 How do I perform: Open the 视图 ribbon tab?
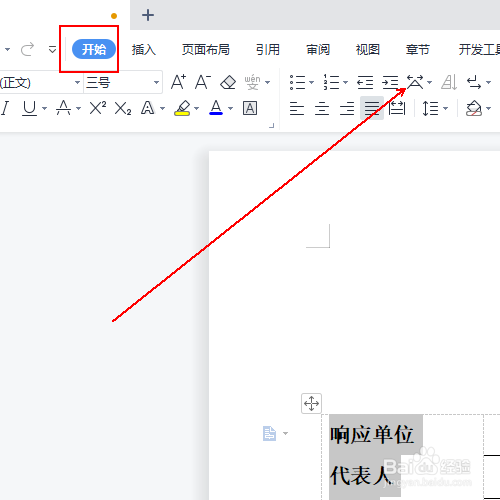(x=368, y=50)
